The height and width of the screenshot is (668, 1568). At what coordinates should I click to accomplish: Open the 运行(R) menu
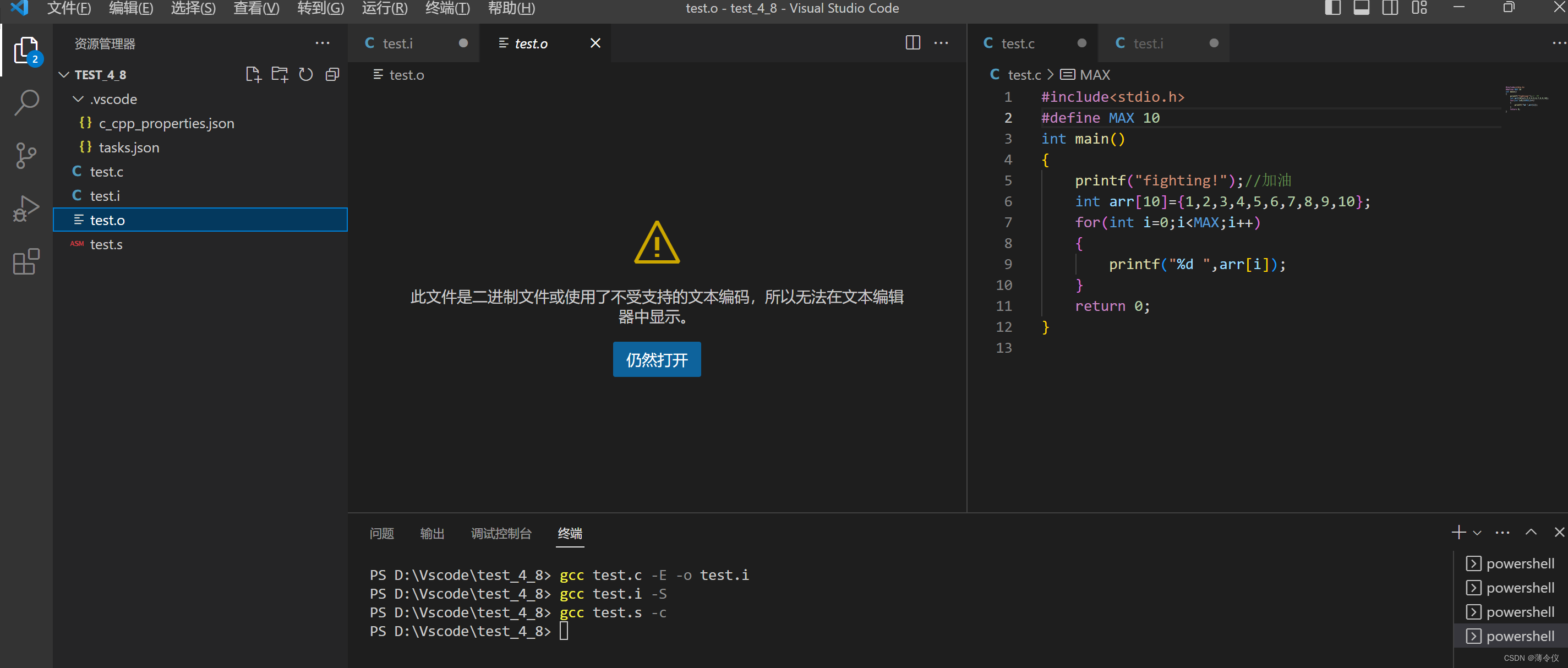click(x=385, y=8)
